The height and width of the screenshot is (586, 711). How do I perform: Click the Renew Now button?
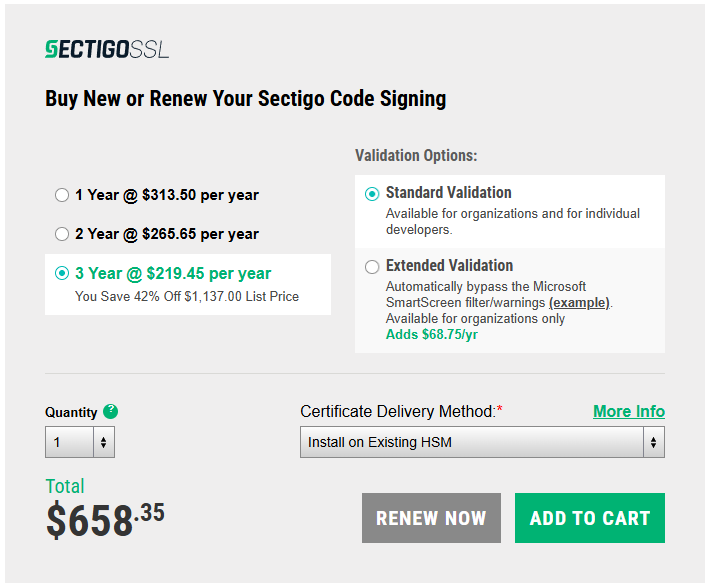(x=431, y=518)
